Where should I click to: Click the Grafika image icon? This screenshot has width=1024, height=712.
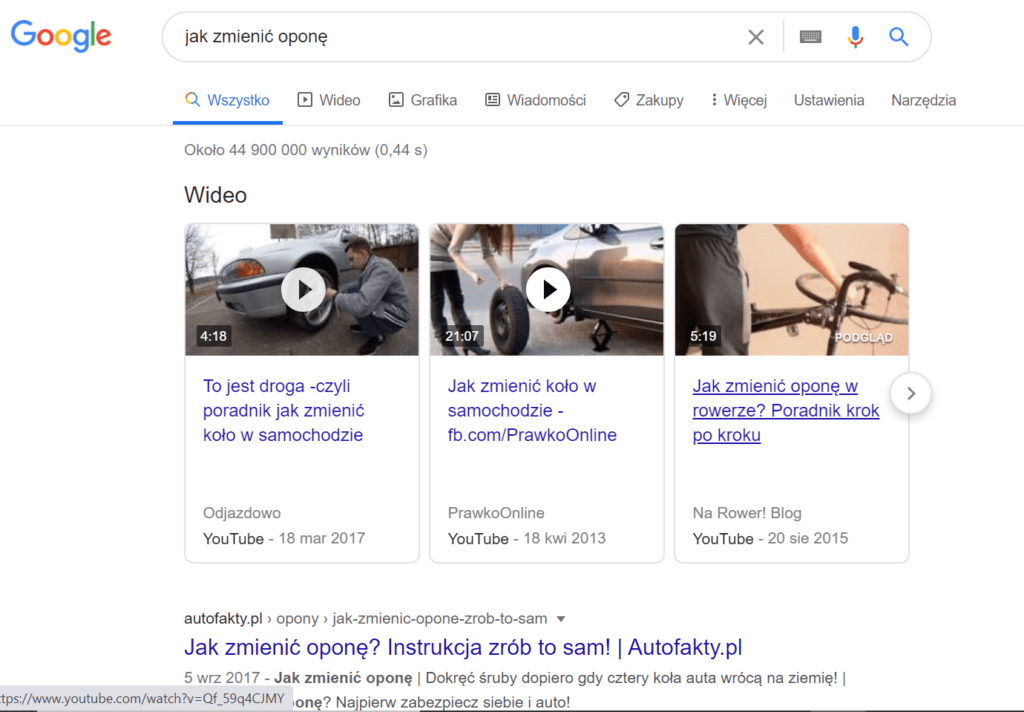coord(396,100)
